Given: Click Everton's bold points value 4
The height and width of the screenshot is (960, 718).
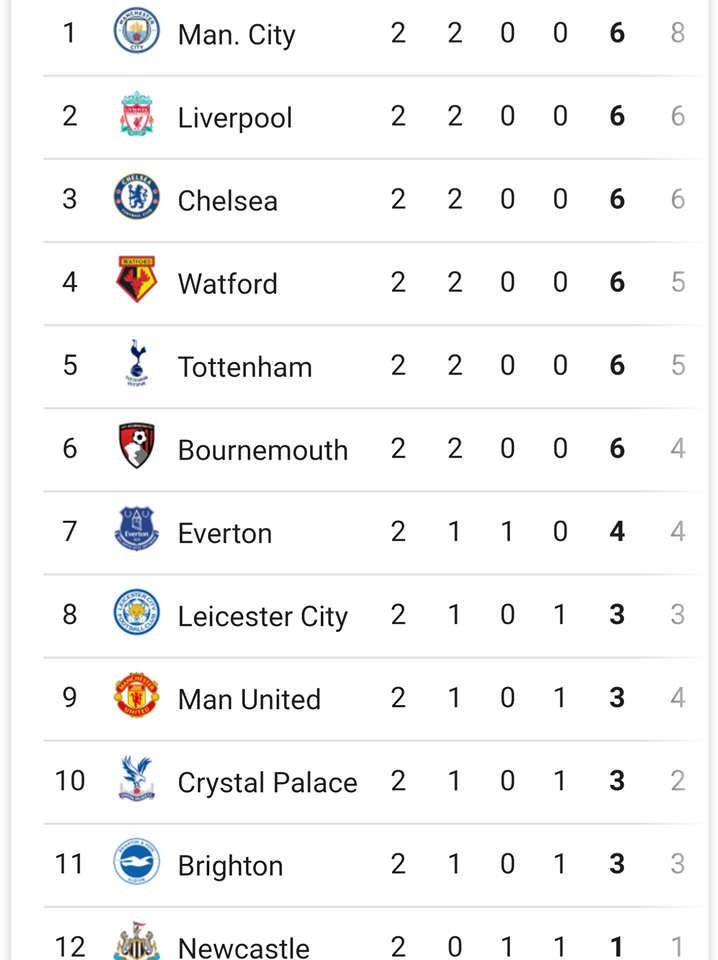Looking at the screenshot, I should pyautogui.click(x=617, y=531).
